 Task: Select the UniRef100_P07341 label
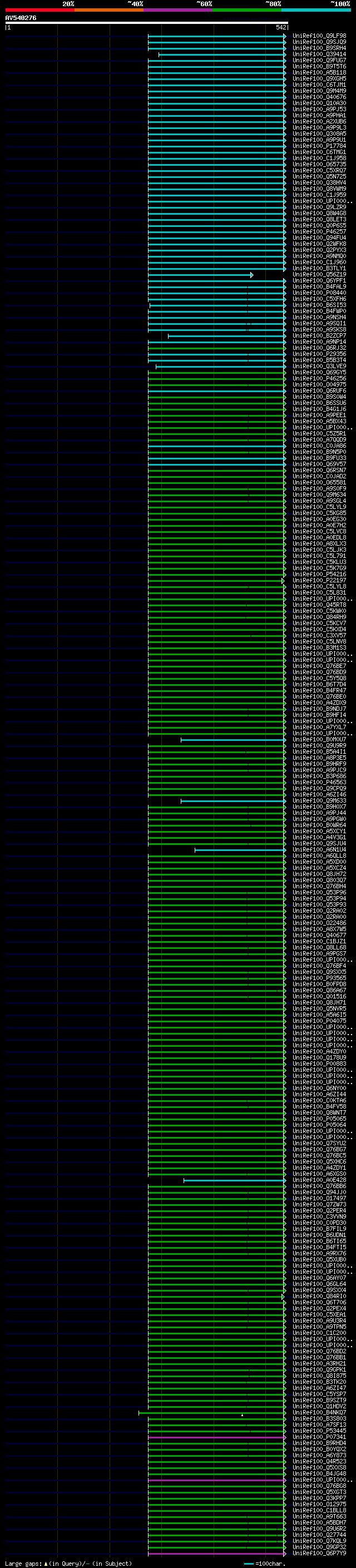coord(319,1437)
